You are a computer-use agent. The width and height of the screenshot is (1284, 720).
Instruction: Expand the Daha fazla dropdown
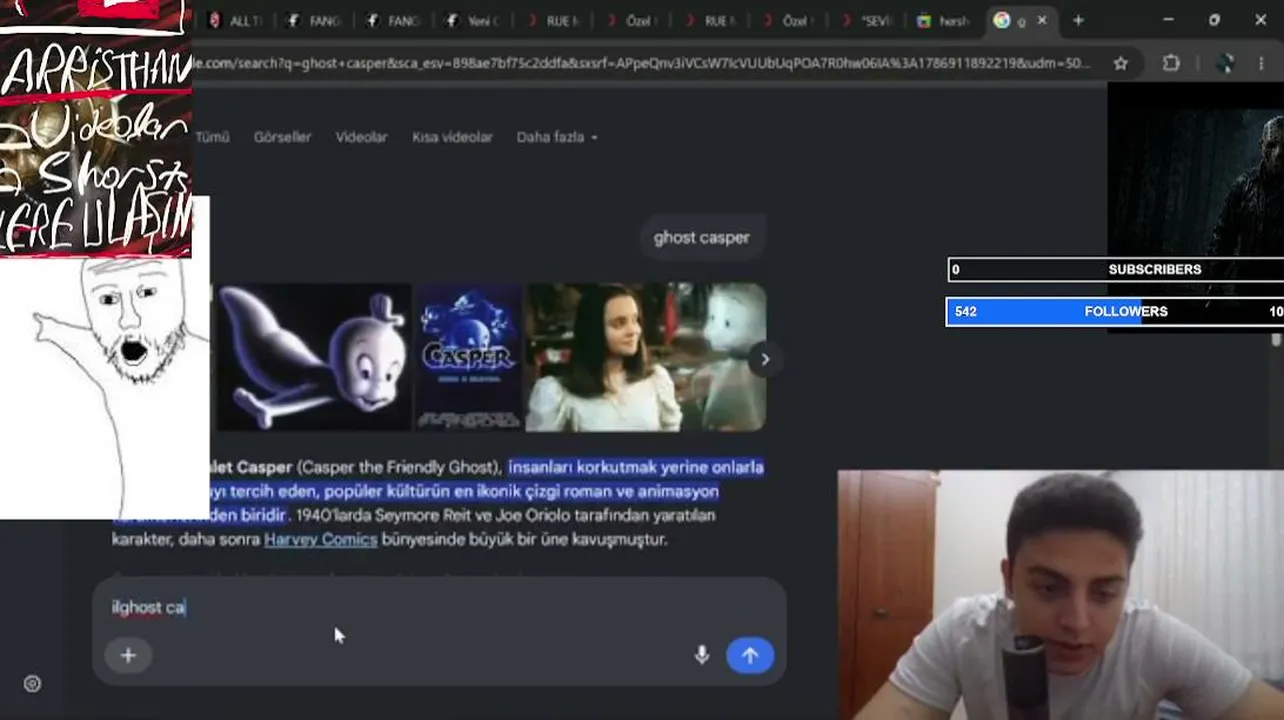tap(557, 137)
